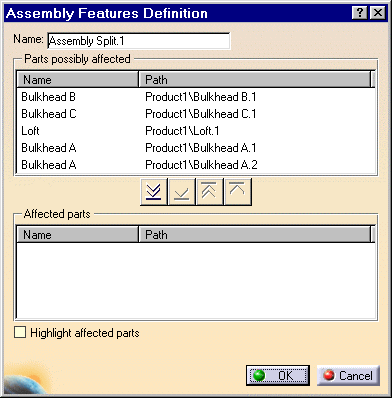Enable Highlight affected parts checkbox
Screen dimensions: 392x398
point(20,332)
